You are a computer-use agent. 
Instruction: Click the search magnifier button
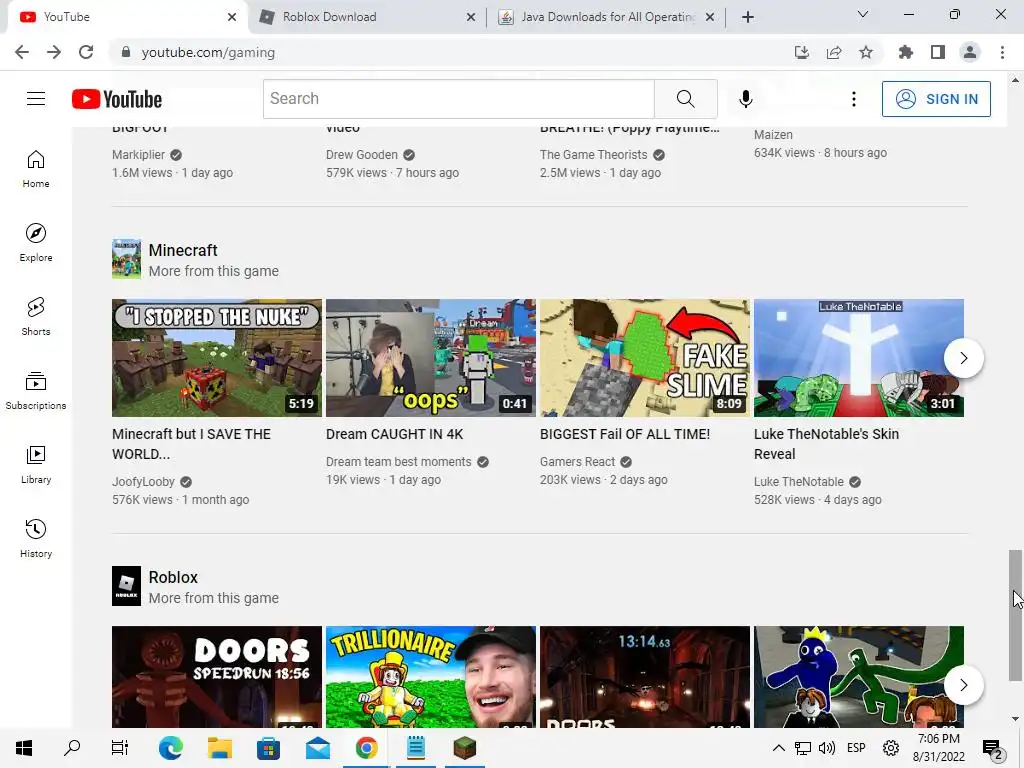[x=686, y=99]
